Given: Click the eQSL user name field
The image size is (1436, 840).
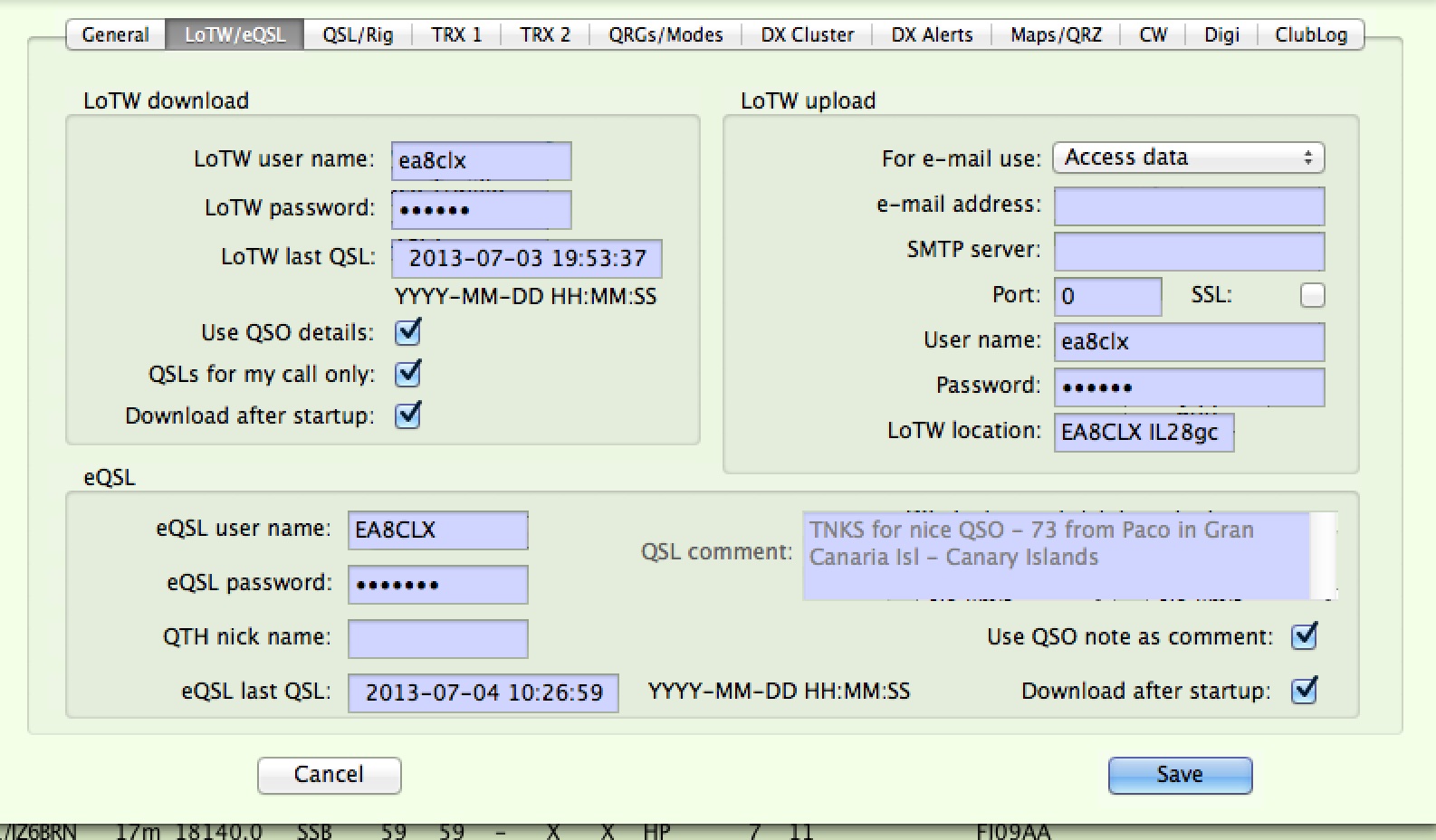Looking at the screenshot, I should [437, 530].
